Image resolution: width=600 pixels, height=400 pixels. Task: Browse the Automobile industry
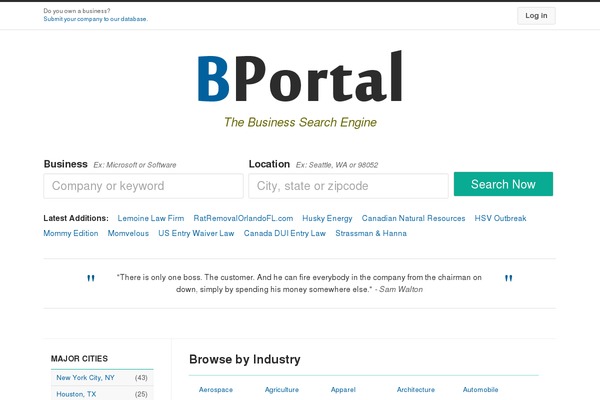(x=481, y=390)
